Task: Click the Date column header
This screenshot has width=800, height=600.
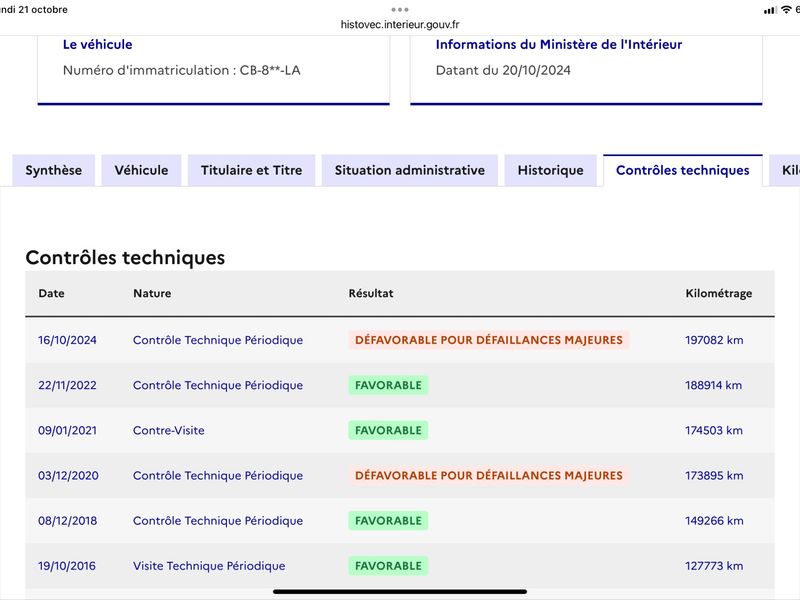Action: point(52,293)
